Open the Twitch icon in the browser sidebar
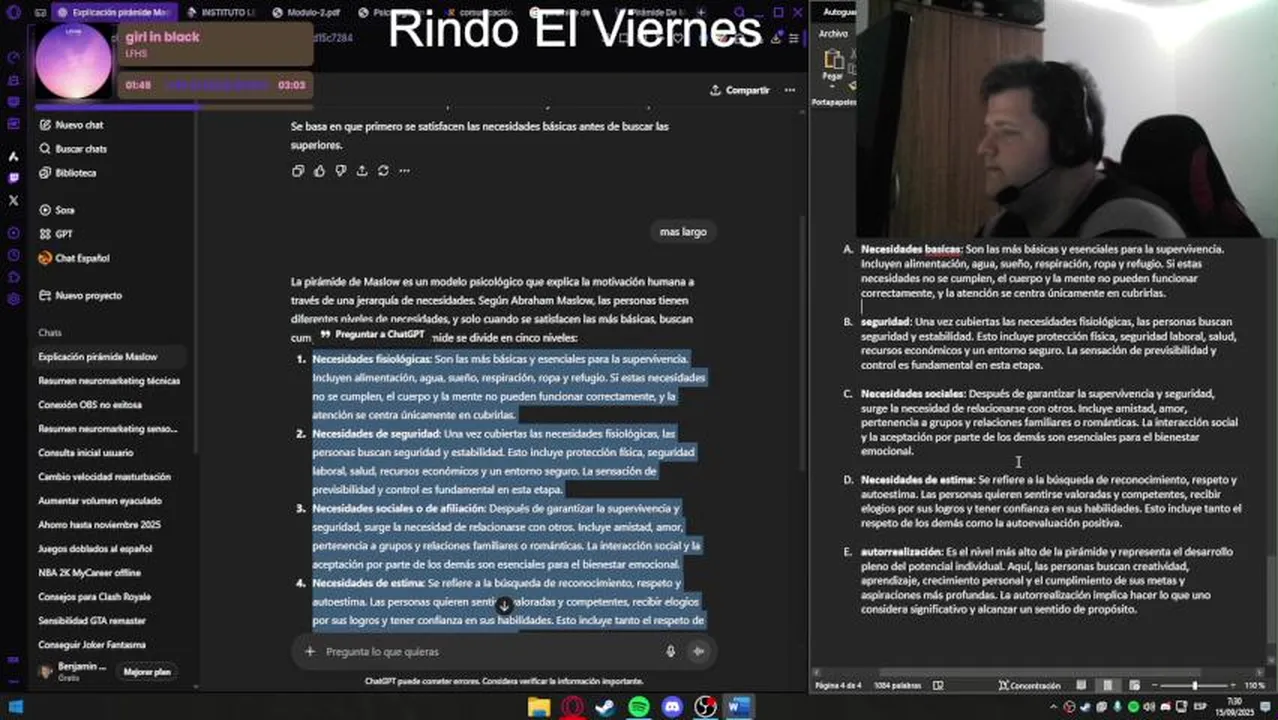This screenshot has width=1278, height=720. point(13,178)
